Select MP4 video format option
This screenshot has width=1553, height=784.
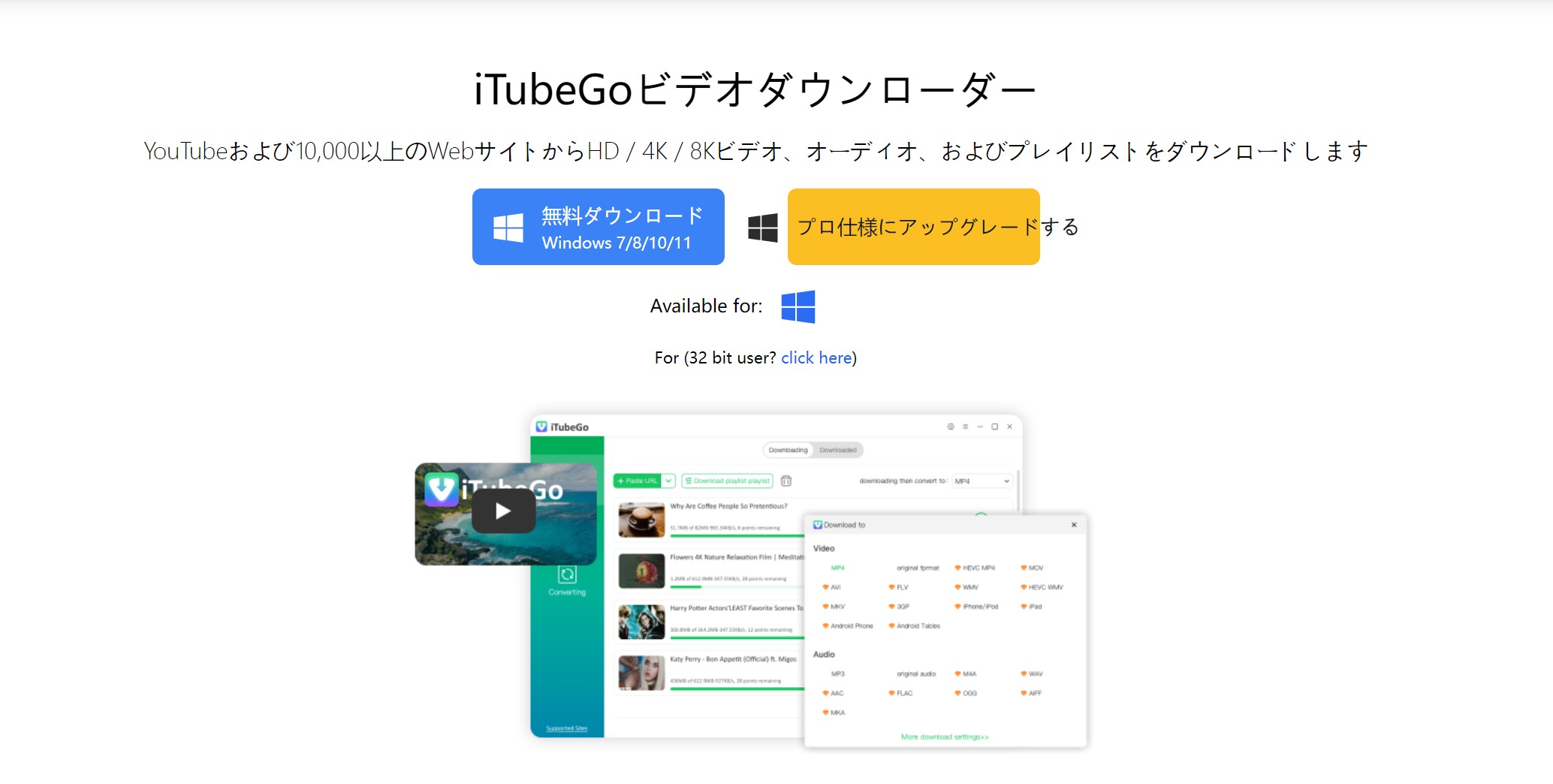[837, 568]
